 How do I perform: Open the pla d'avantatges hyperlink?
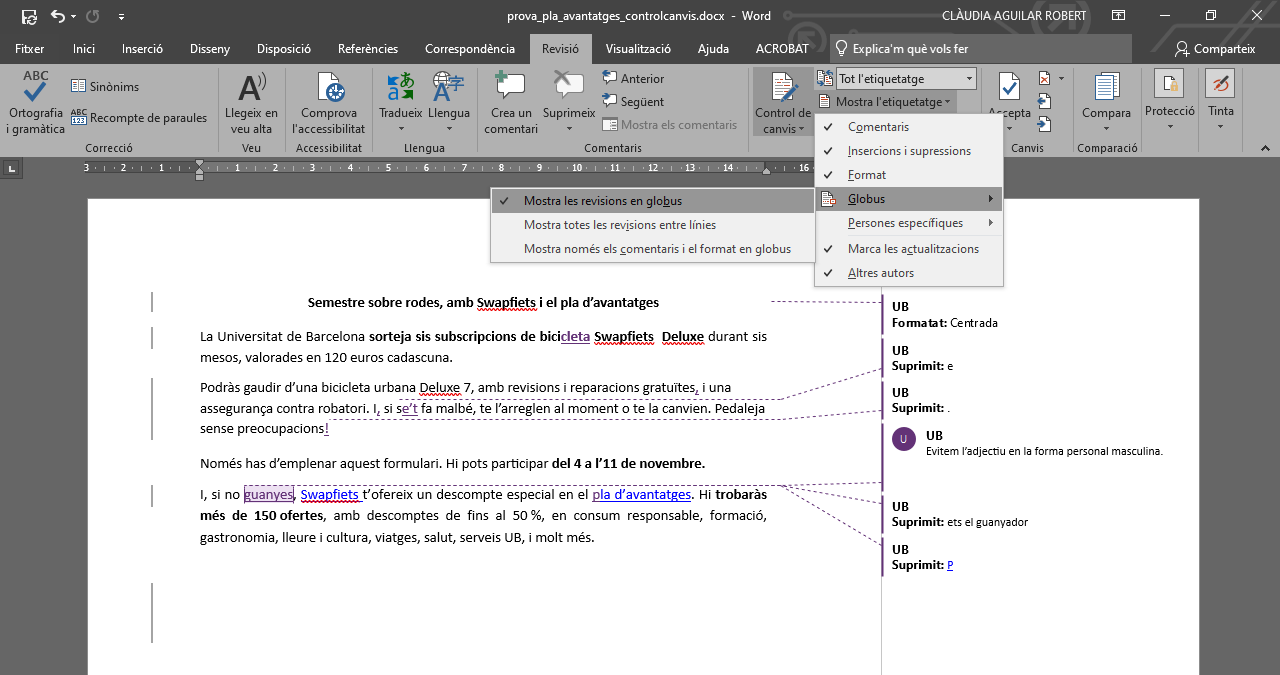click(x=641, y=494)
